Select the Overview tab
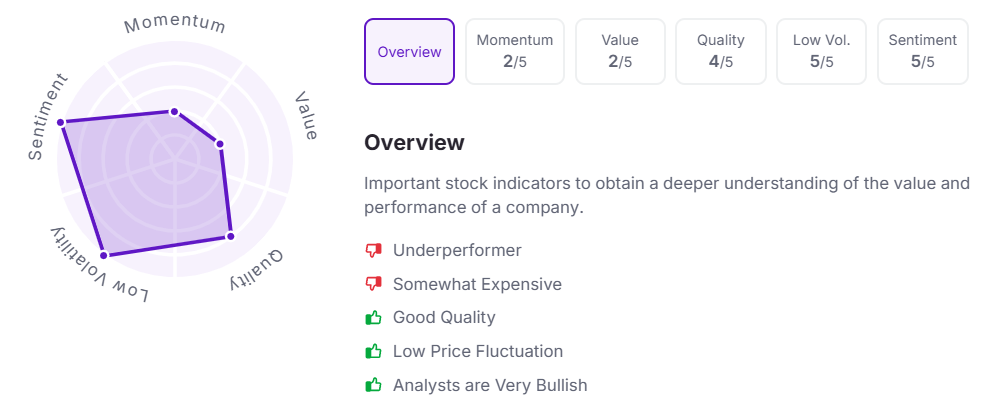Screen dimensions: 999x415 click(x=409, y=51)
